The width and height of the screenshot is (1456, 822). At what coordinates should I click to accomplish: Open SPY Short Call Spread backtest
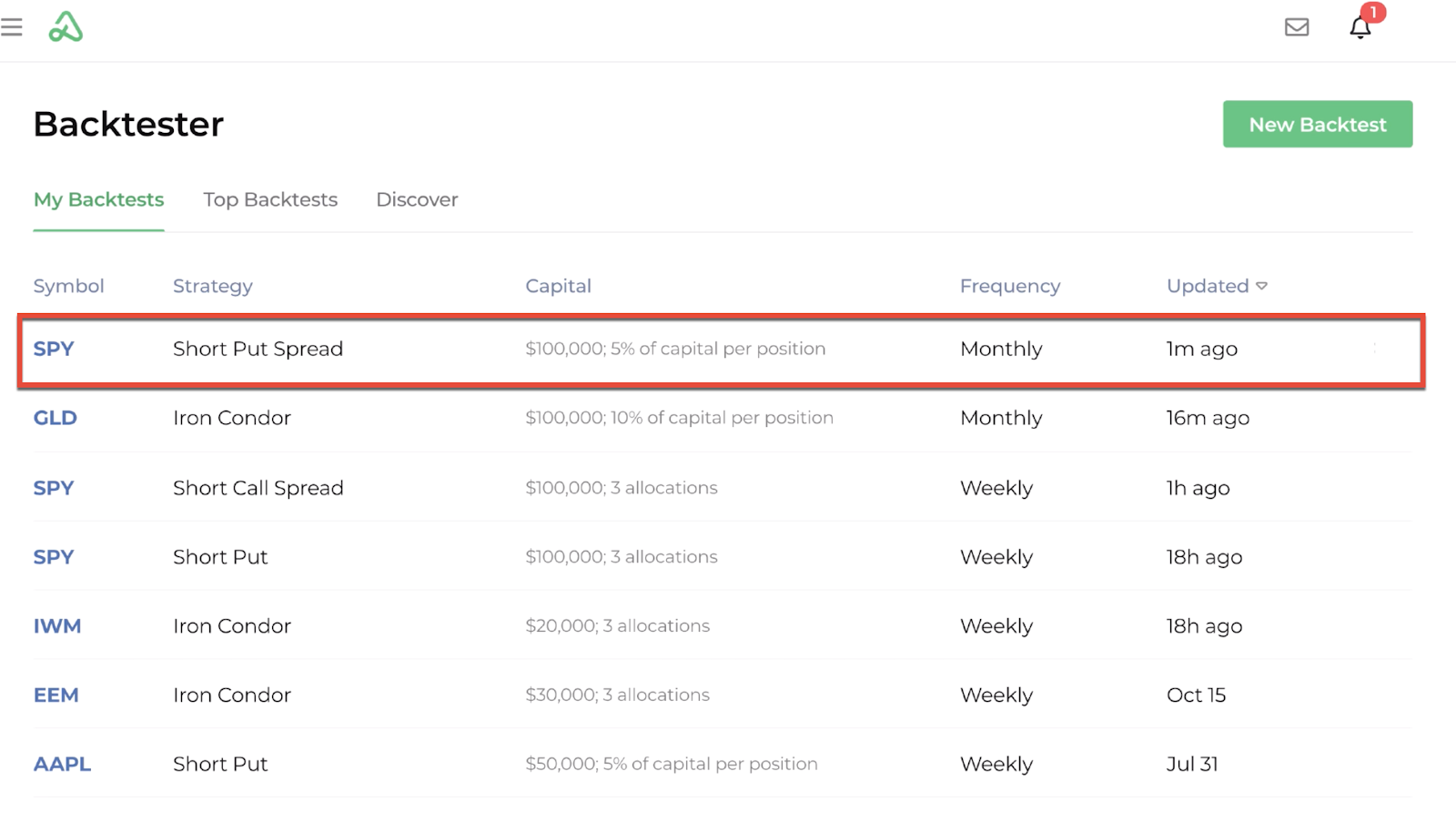(723, 488)
